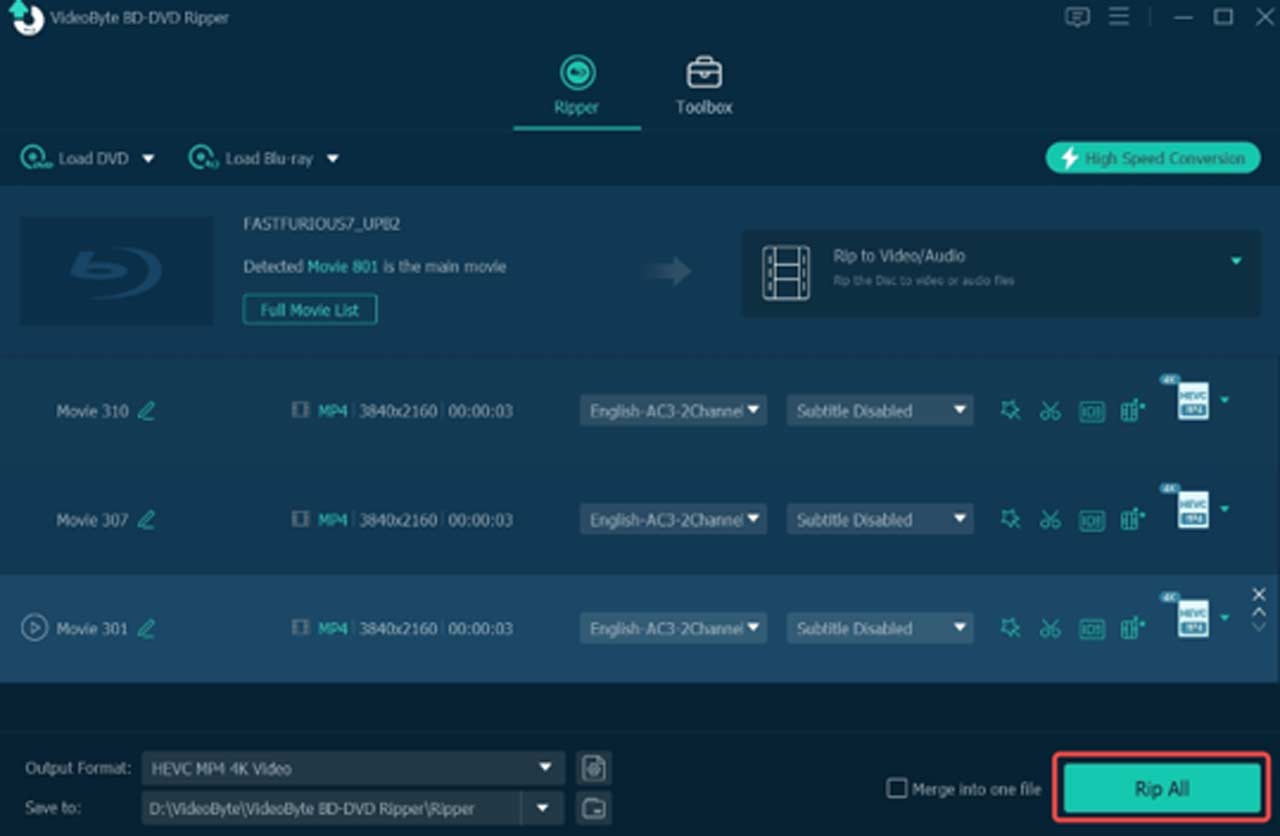The image size is (1280, 836).
Task: Switch to the Toolbox tab
Action: click(704, 87)
